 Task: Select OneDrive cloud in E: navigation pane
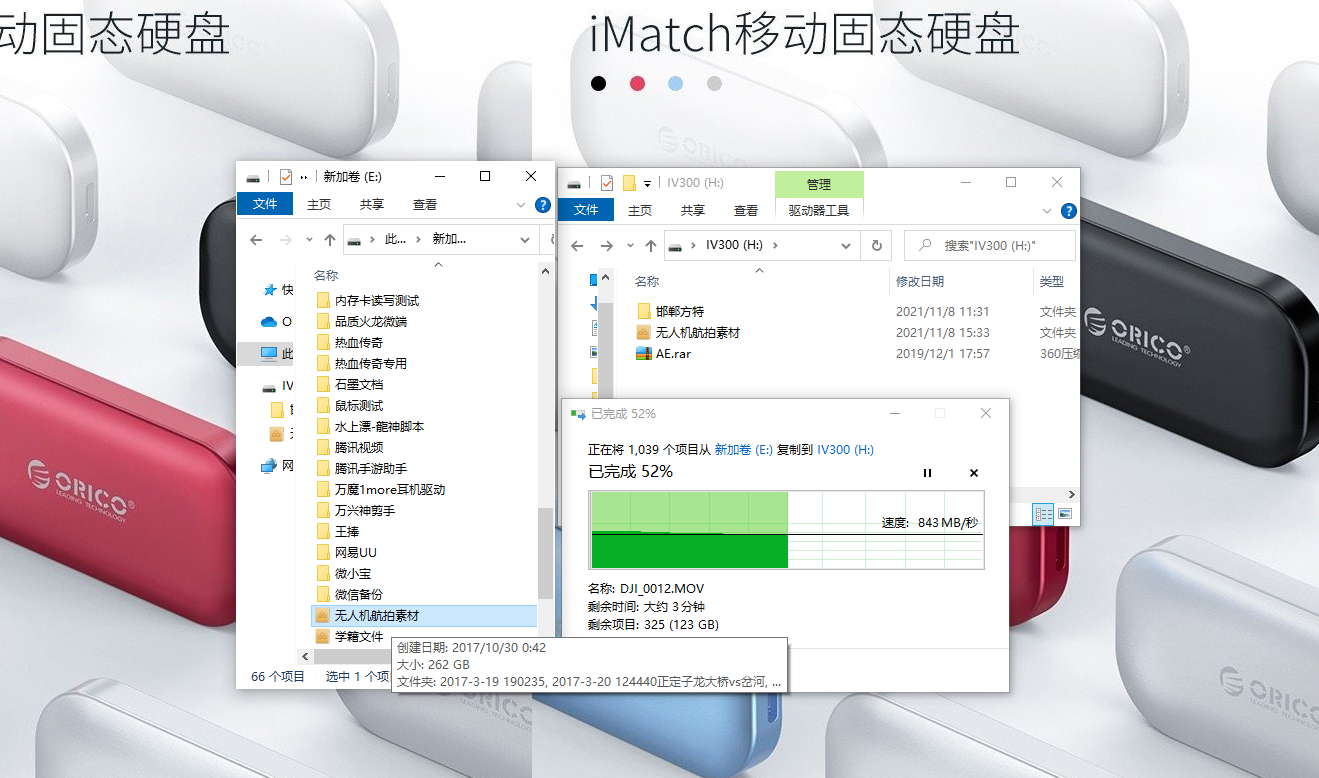268,322
